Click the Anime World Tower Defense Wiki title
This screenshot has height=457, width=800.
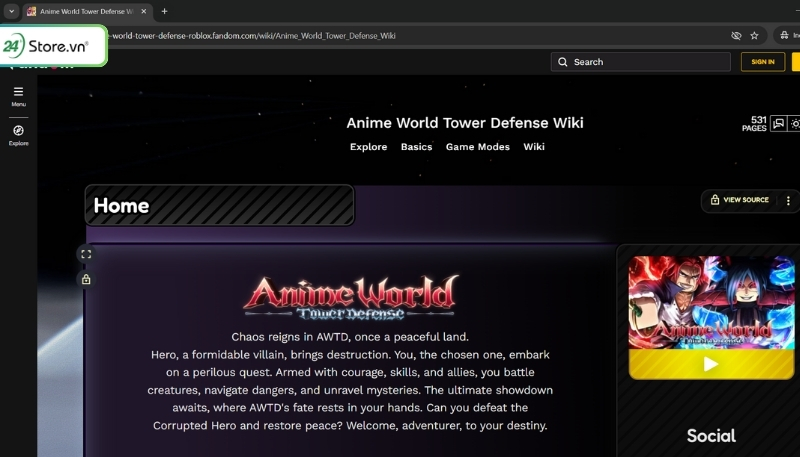pyautogui.click(x=465, y=123)
